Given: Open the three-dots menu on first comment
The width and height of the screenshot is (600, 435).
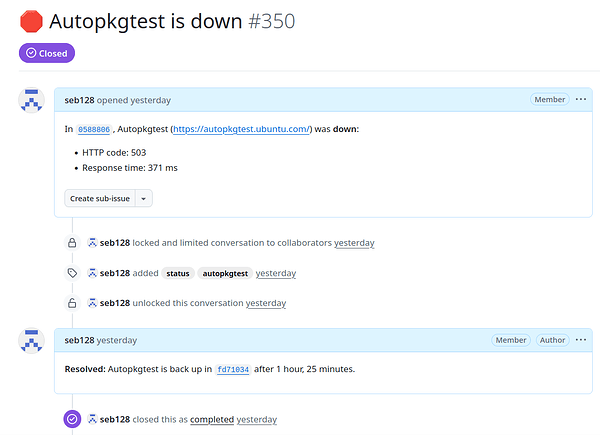Looking at the screenshot, I should pyautogui.click(x=581, y=100).
